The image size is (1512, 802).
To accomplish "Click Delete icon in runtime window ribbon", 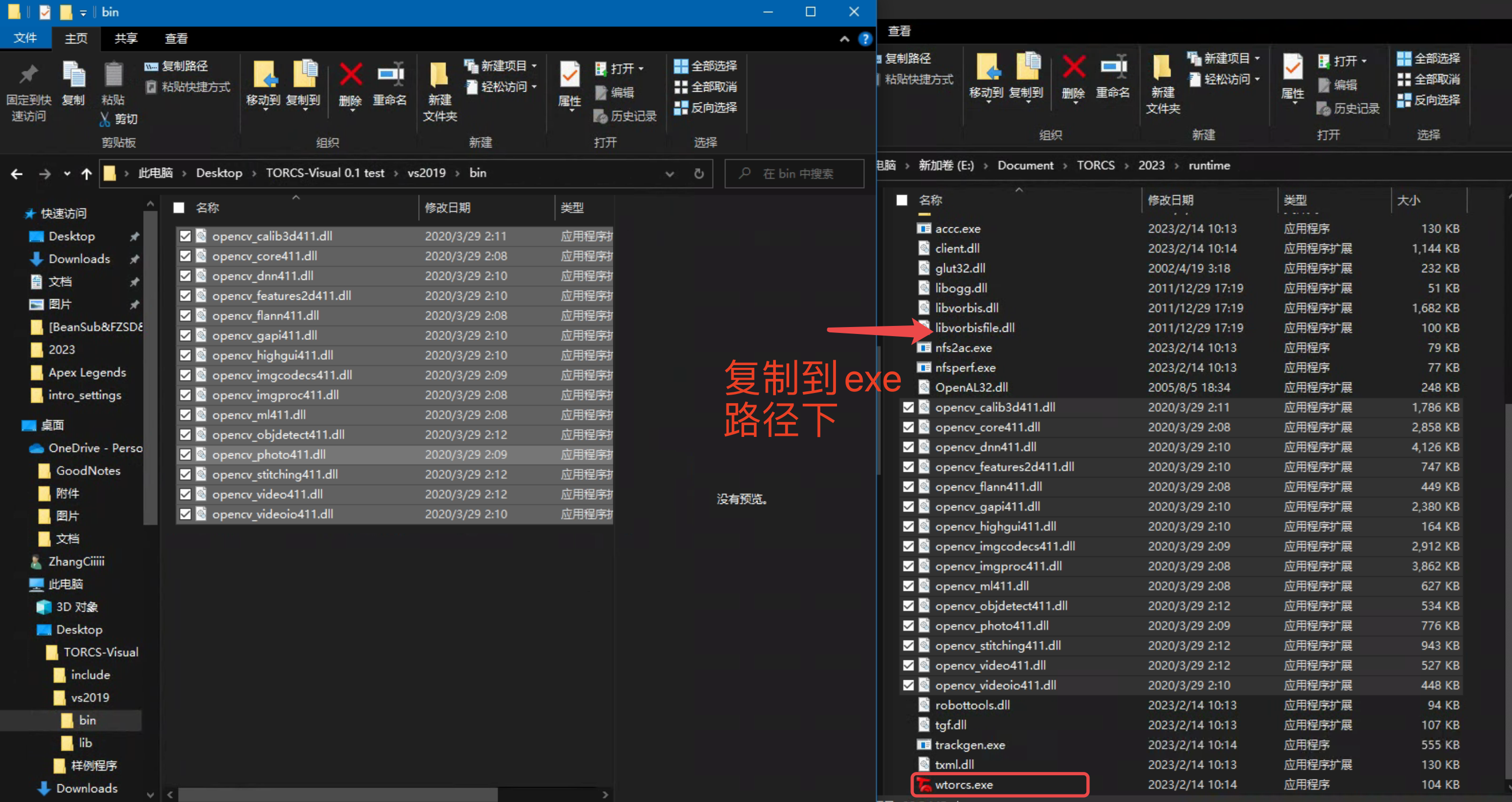I will (1073, 68).
